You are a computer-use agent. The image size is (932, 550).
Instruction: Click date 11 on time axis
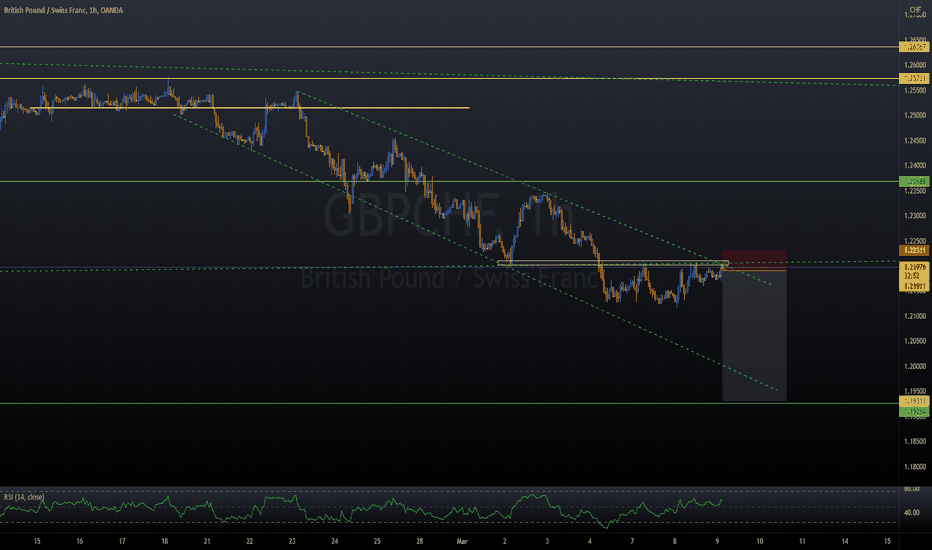click(802, 541)
